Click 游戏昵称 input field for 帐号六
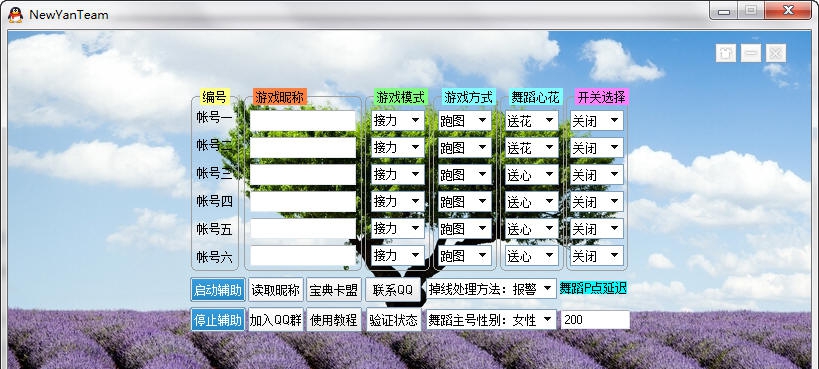Screen dimensions: 819x369 (302, 256)
